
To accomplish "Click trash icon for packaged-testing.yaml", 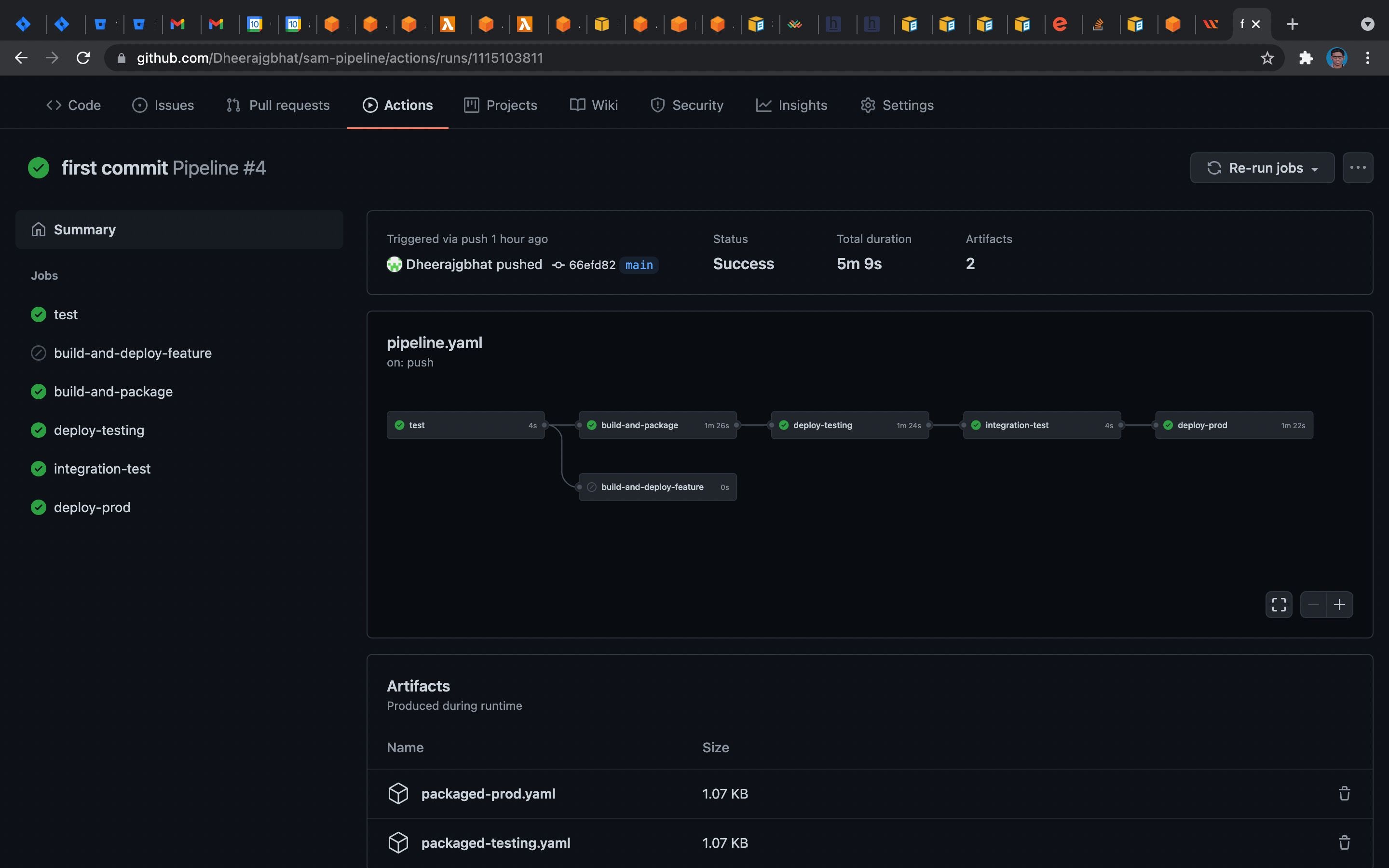I will click(1344, 843).
